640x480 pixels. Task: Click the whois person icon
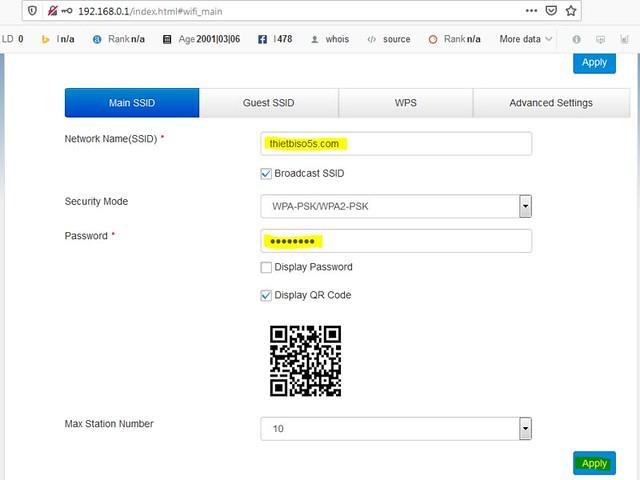coord(315,39)
